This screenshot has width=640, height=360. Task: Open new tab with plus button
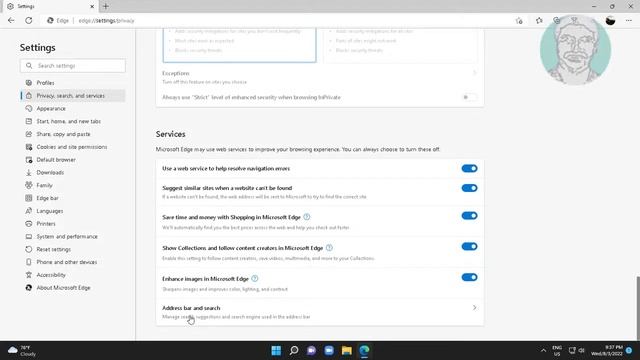[x=106, y=7]
